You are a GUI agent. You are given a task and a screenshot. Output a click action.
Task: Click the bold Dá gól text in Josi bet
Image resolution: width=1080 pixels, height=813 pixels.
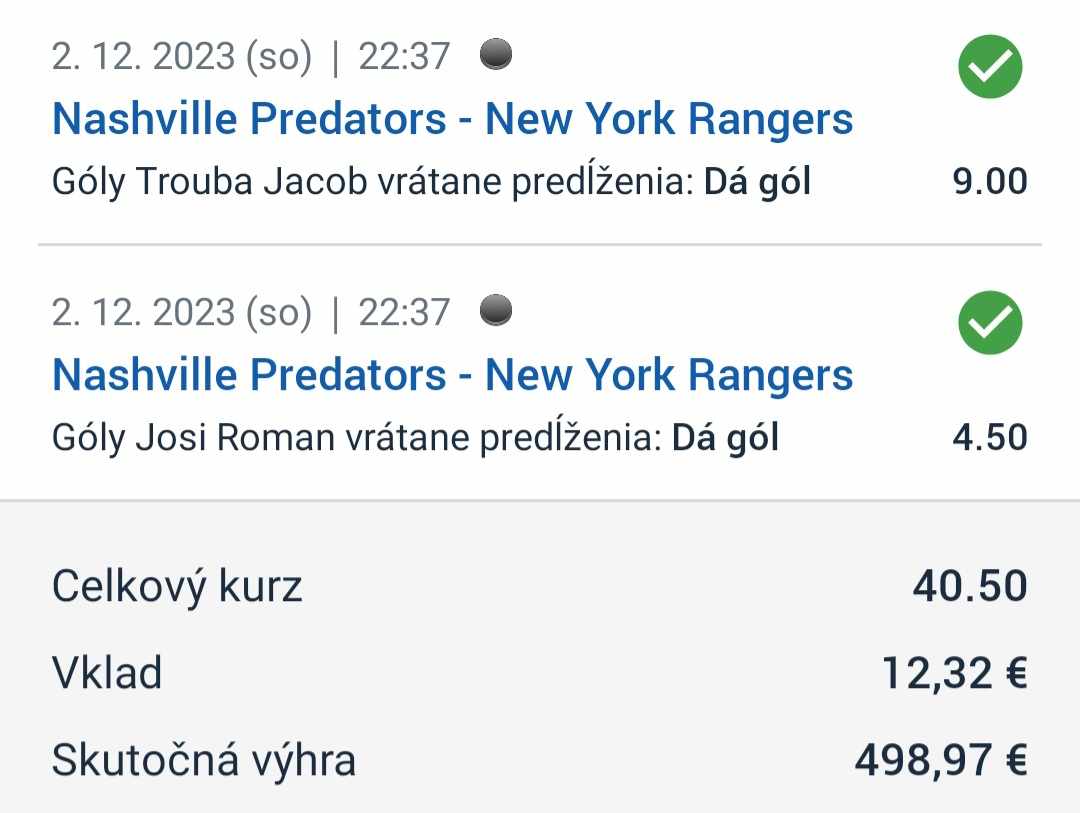point(725,438)
